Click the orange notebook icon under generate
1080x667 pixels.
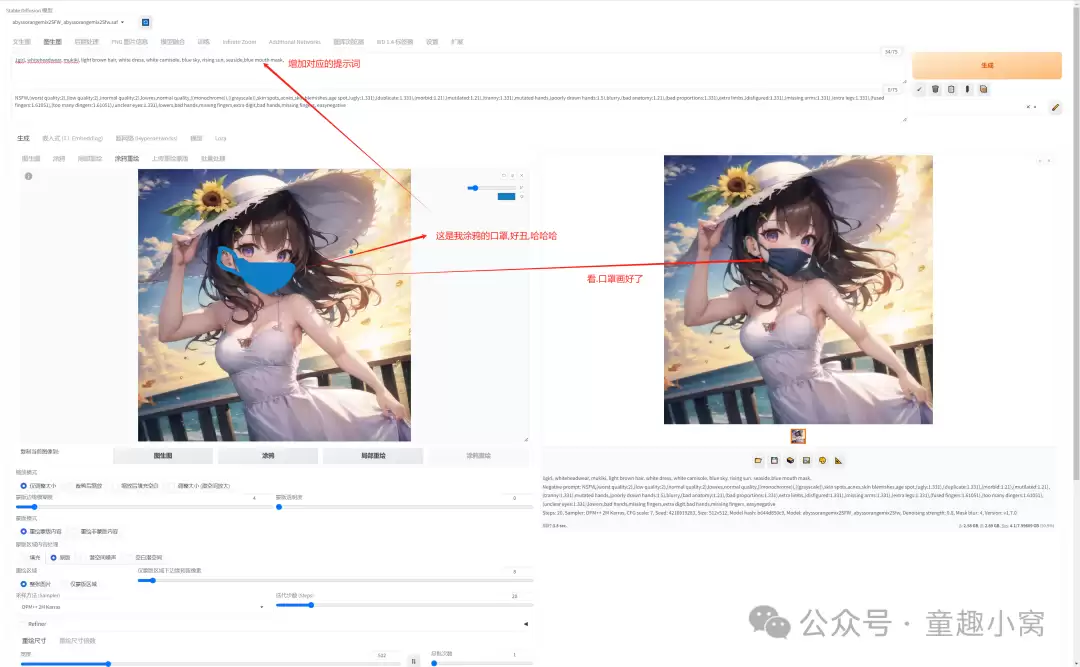pyautogui.click(x=984, y=89)
